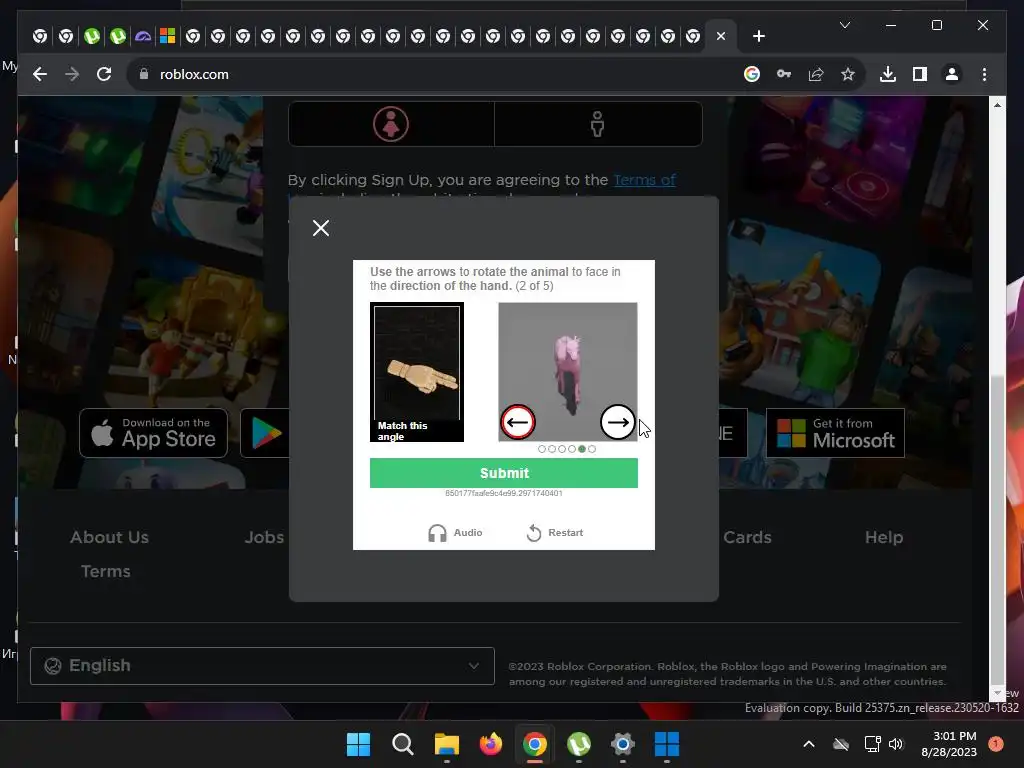Open the Download on the App Store badge

point(153,433)
